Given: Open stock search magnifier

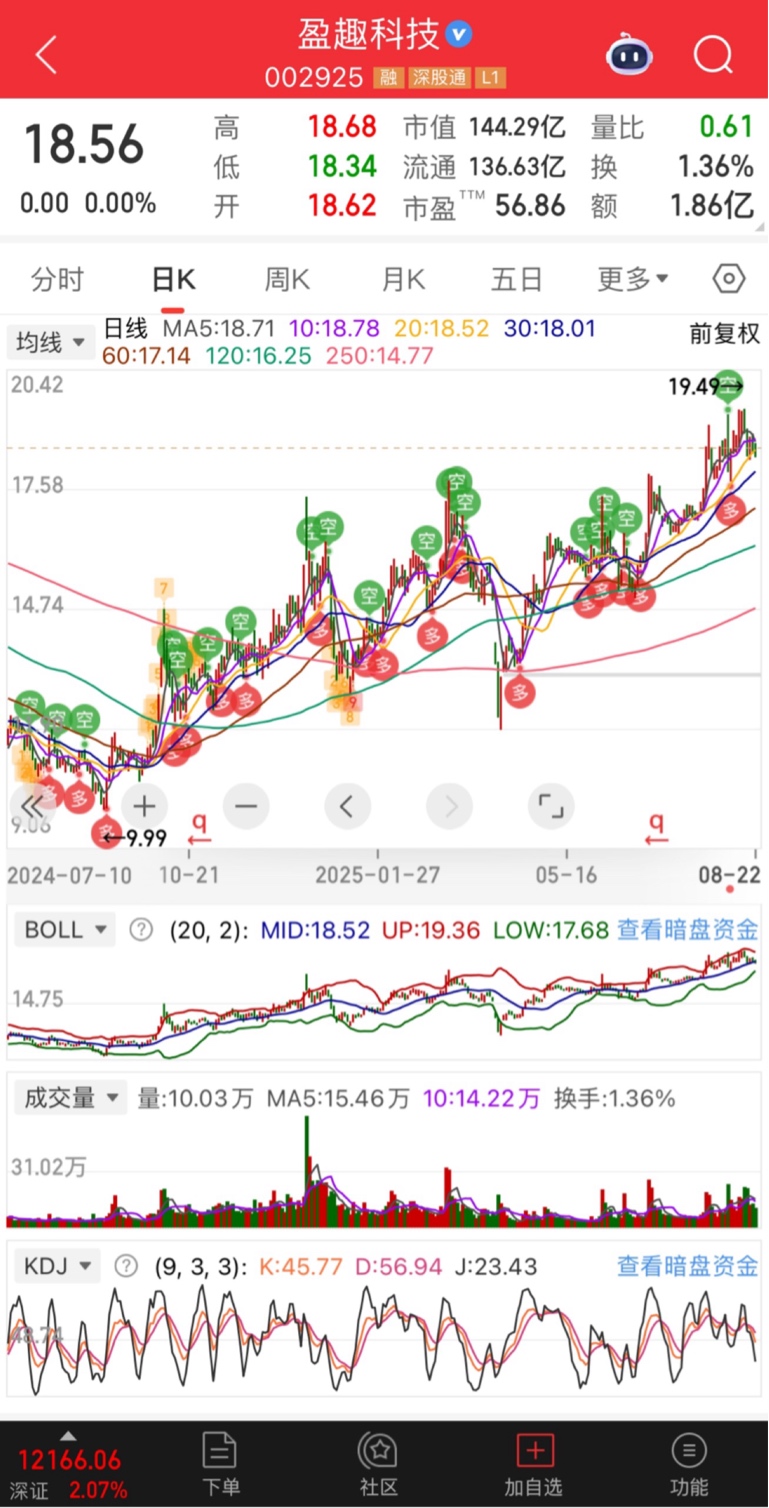Looking at the screenshot, I should click(713, 54).
